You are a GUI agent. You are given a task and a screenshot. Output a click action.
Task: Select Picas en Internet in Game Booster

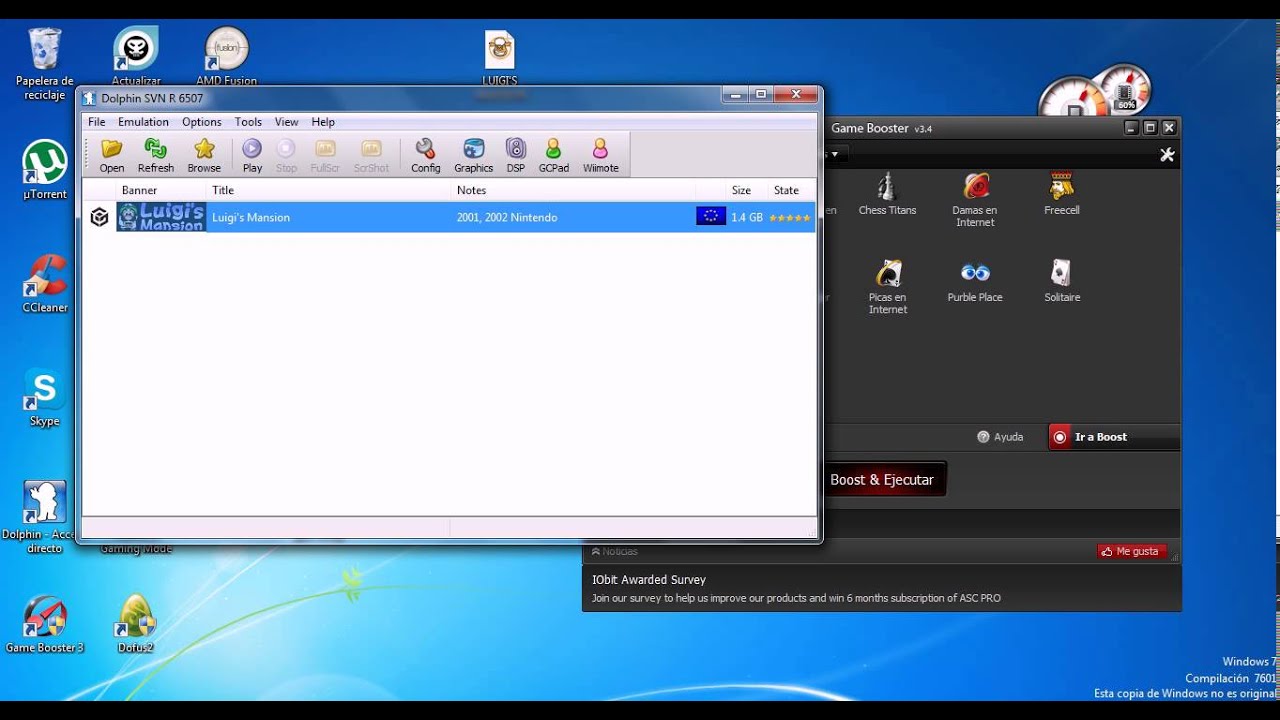888,287
